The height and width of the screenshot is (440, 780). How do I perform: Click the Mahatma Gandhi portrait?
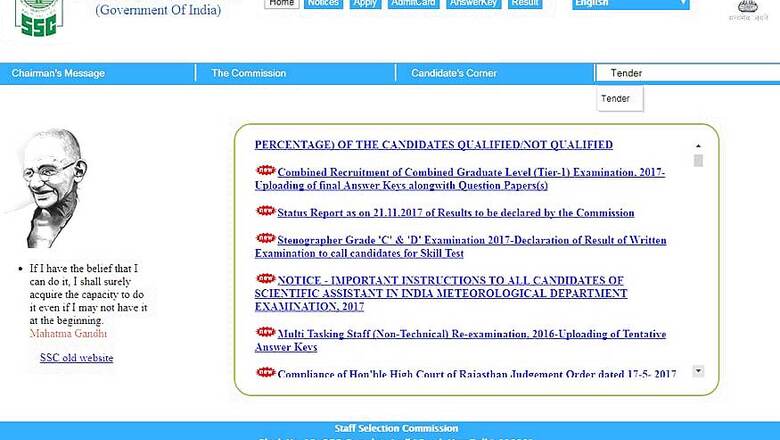[x=52, y=188]
